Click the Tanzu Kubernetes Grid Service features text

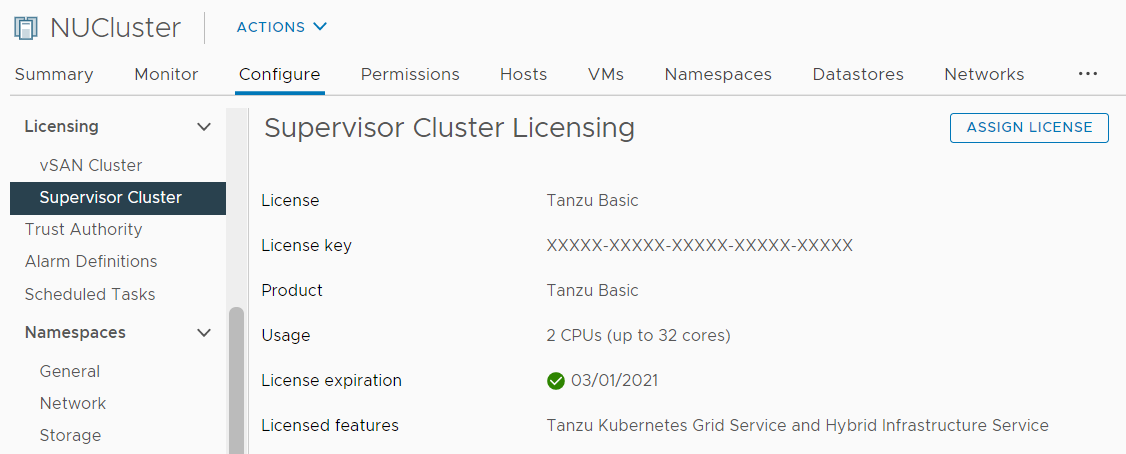click(798, 425)
